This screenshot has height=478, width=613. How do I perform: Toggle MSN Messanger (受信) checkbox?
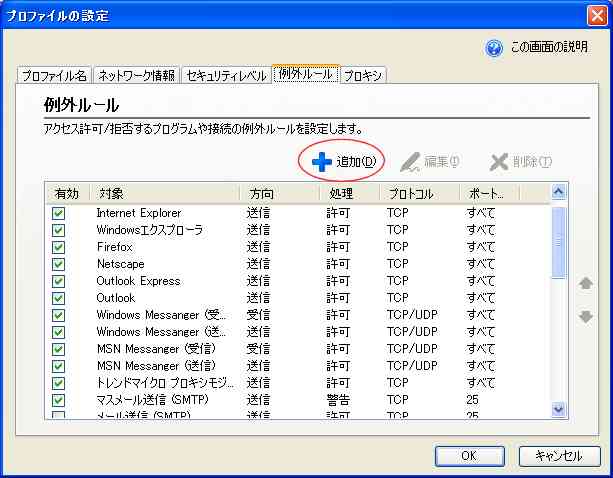pos(58,349)
